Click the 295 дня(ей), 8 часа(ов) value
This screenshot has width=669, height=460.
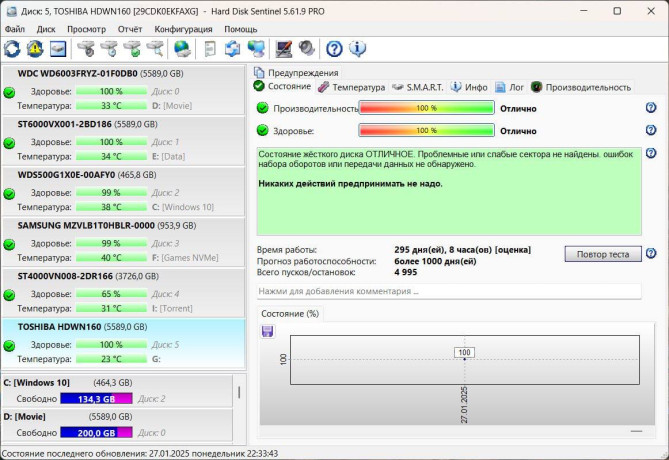click(x=462, y=250)
